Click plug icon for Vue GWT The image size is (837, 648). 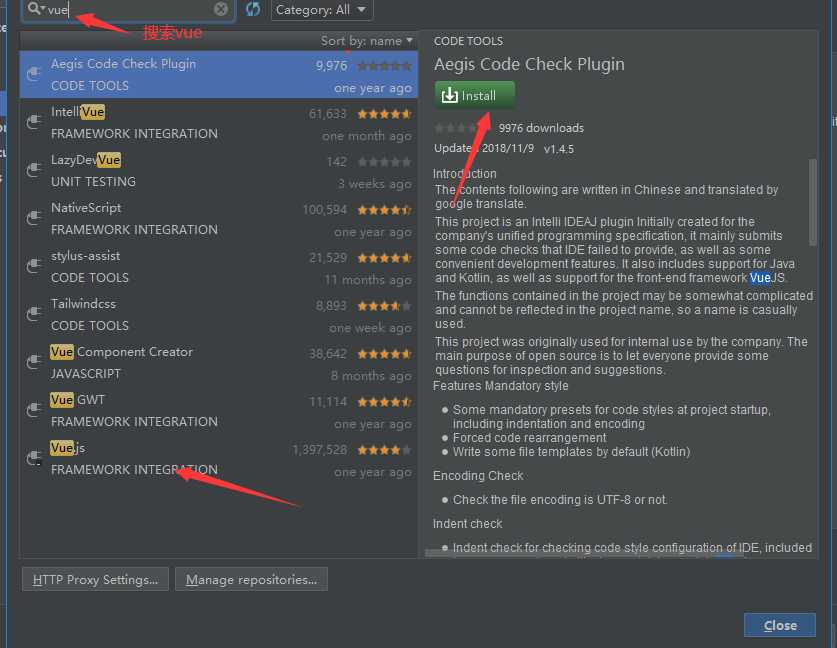34,410
